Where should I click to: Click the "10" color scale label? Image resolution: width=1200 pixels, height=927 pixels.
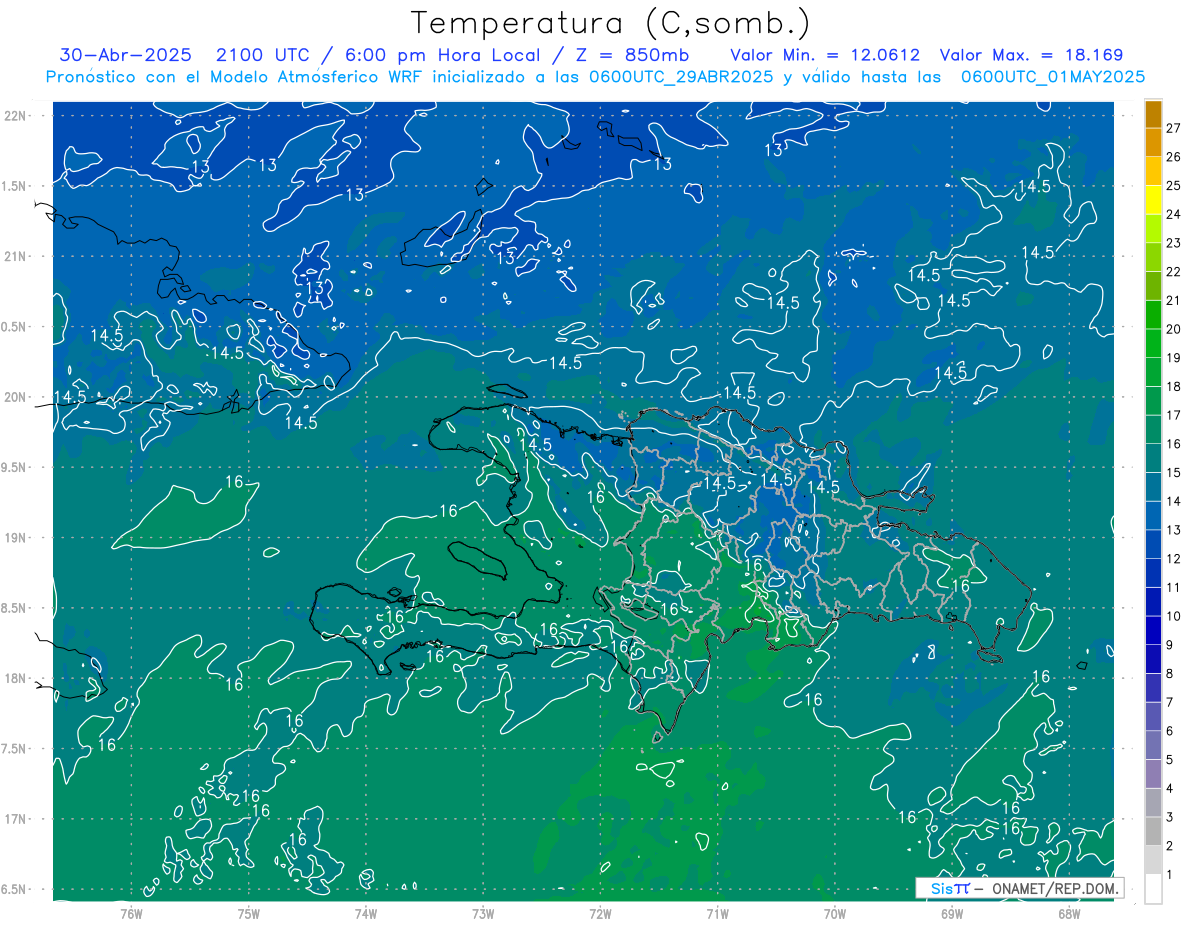(x=1173, y=616)
